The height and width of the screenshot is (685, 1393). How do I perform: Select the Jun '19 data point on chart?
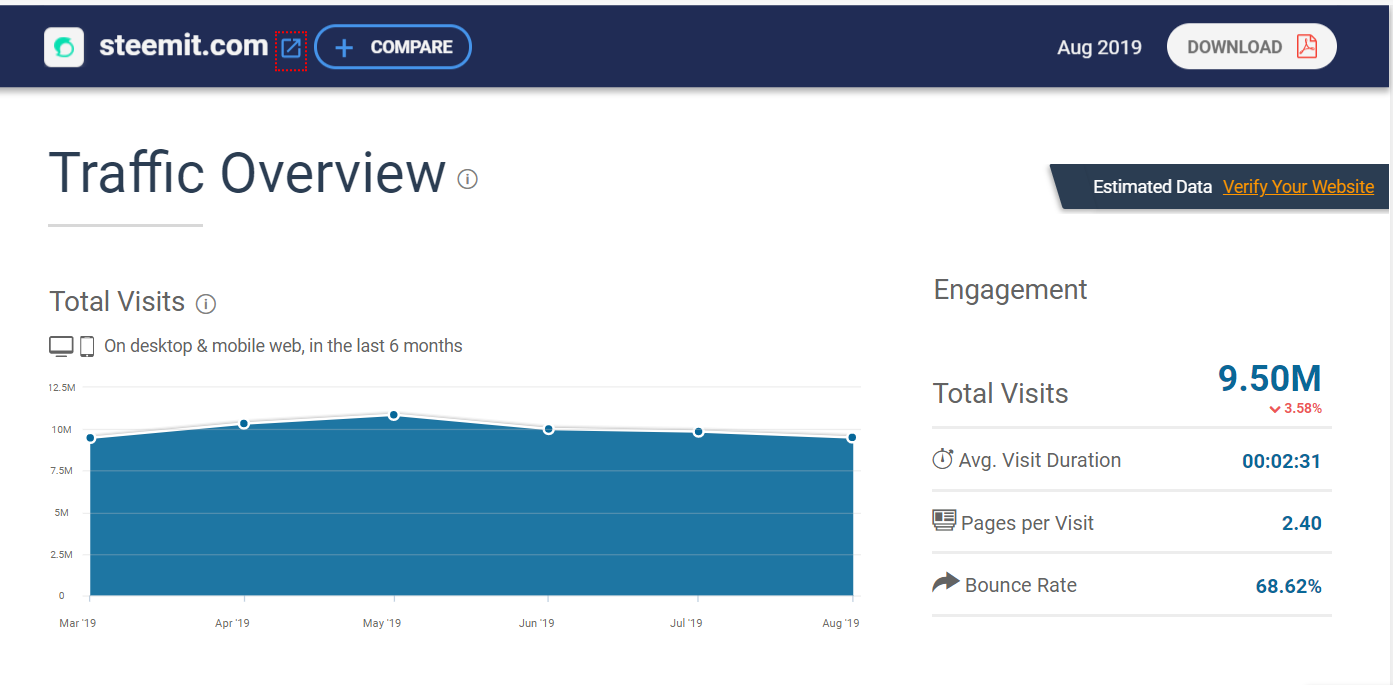point(549,429)
